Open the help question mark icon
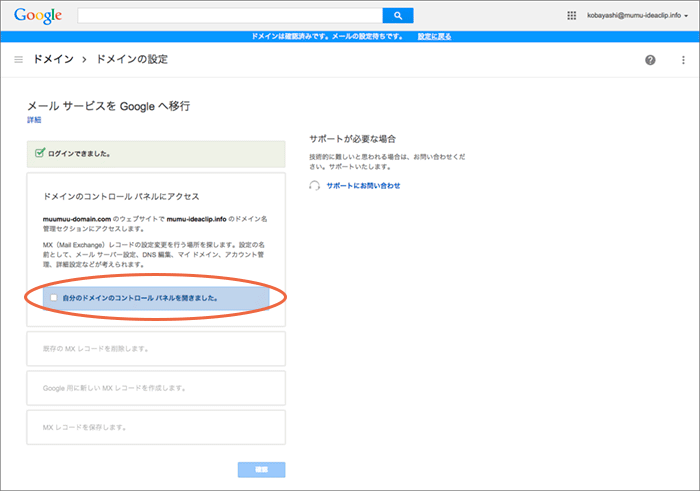The height and width of the screenshot is (491, 700). coord(650,60)
